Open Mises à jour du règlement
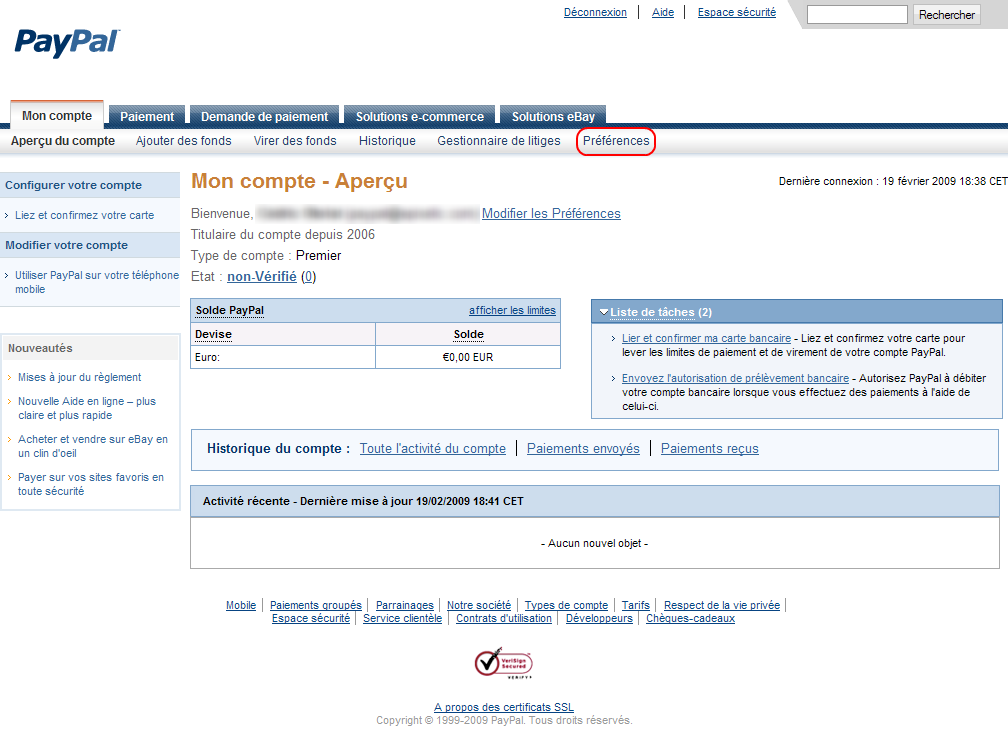 click(x=80, y=377)
